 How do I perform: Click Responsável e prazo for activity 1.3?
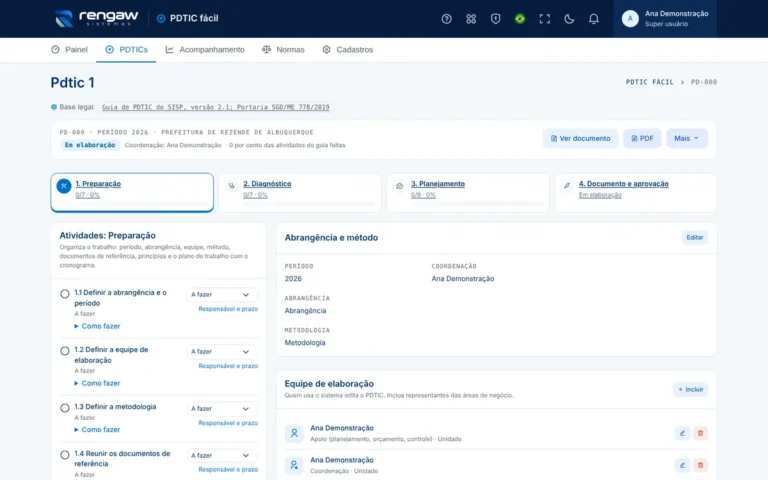point(228,423)
